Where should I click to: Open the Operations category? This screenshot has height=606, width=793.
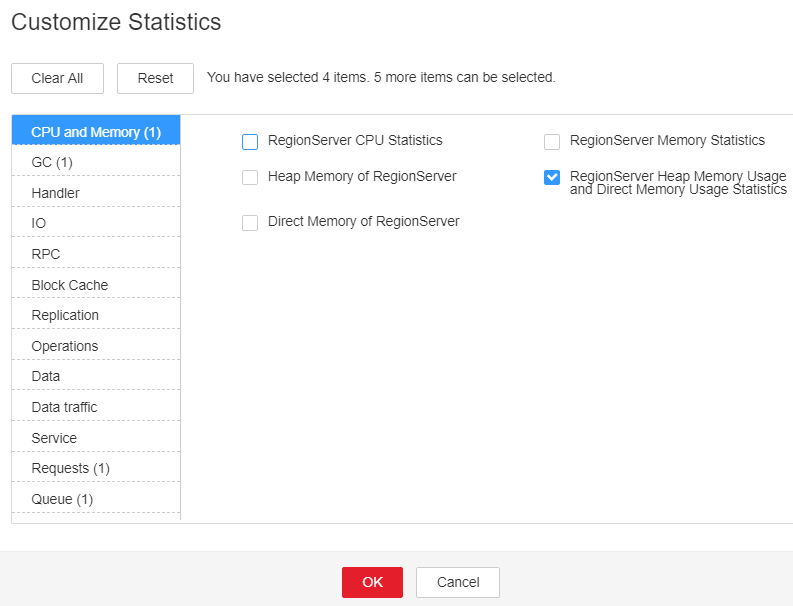click(96, 345)
